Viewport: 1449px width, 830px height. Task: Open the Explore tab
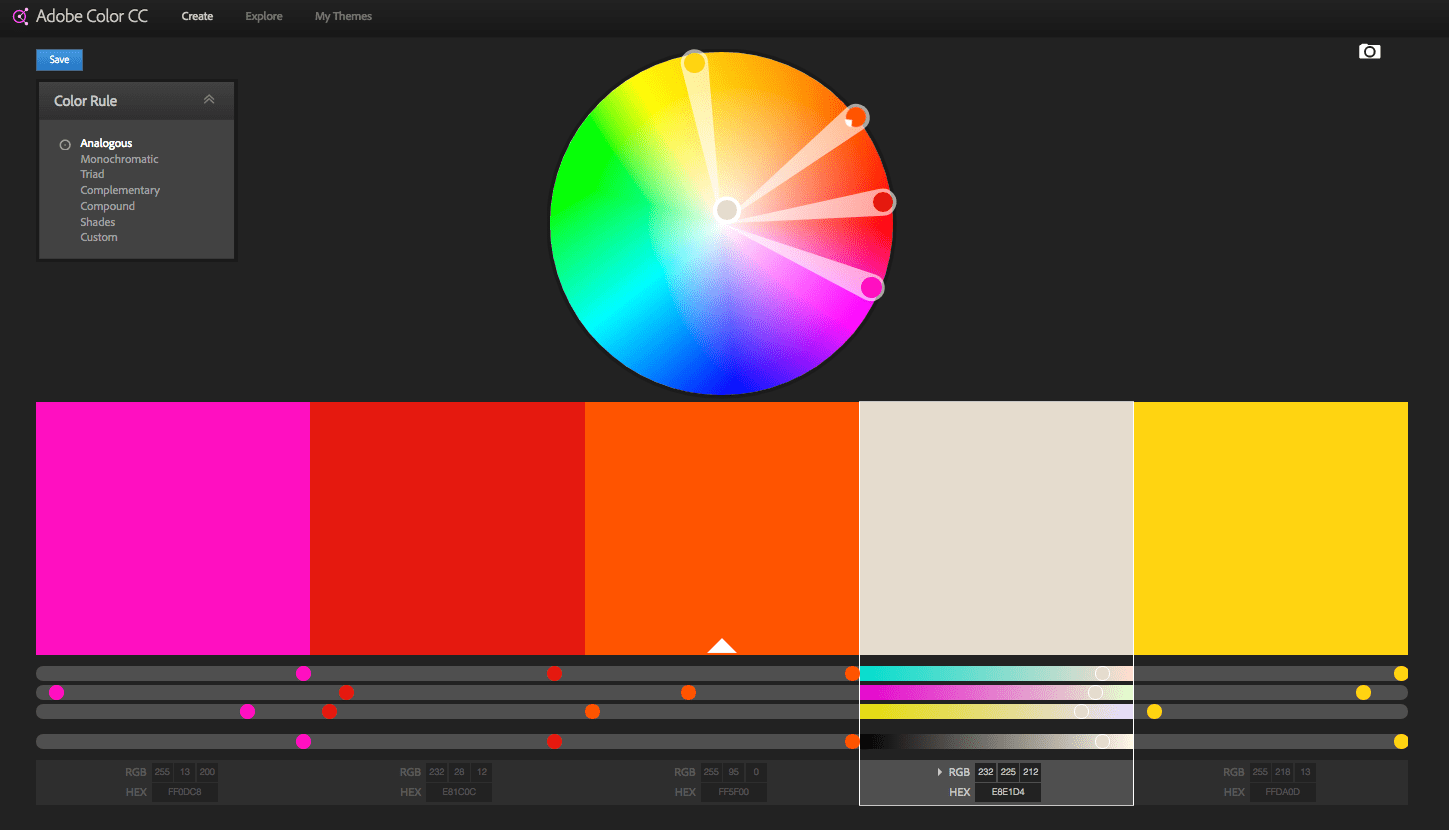click(x=264, y=16)
